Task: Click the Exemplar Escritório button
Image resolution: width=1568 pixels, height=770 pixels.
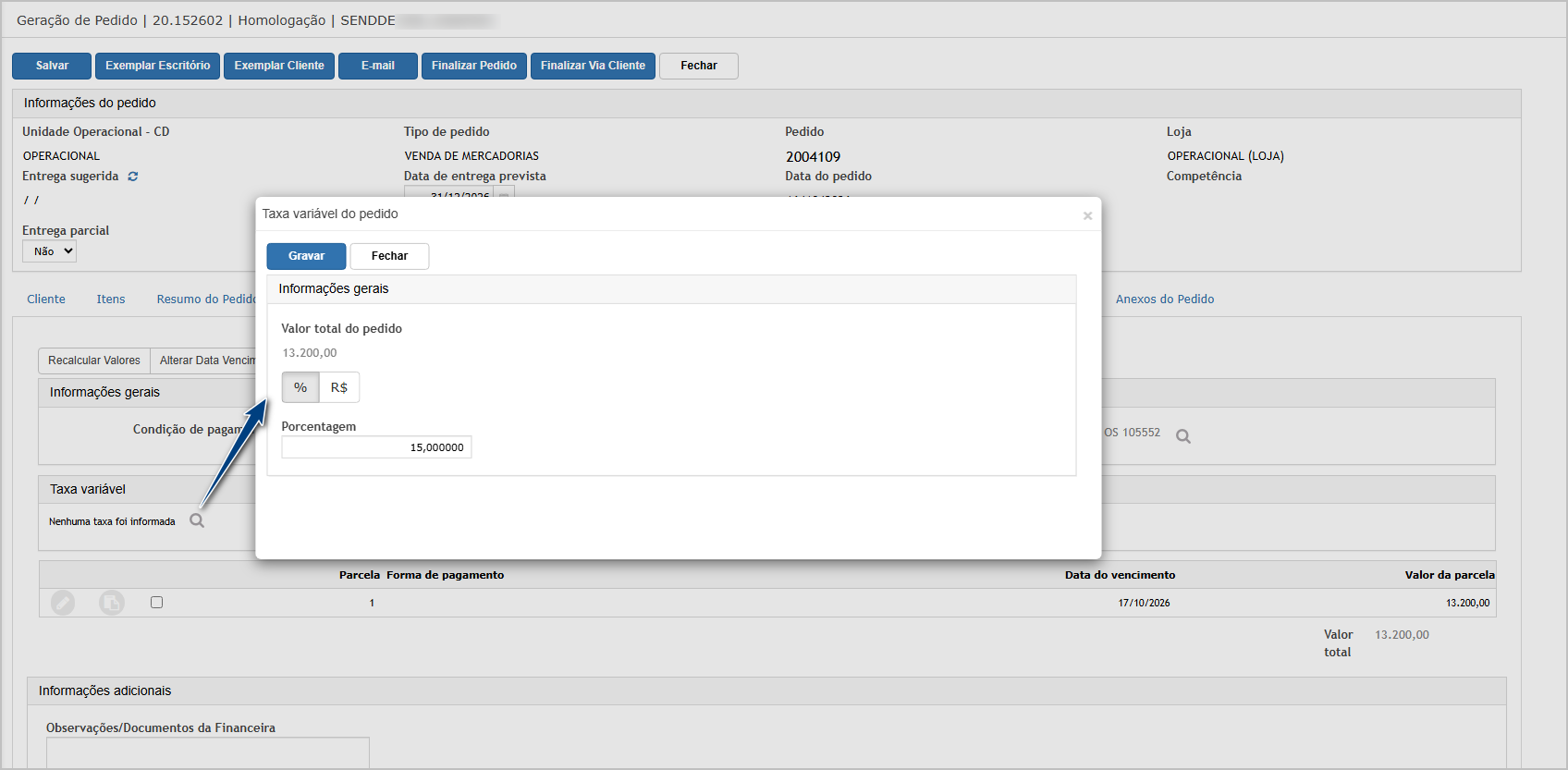Action: pos(157,66)
